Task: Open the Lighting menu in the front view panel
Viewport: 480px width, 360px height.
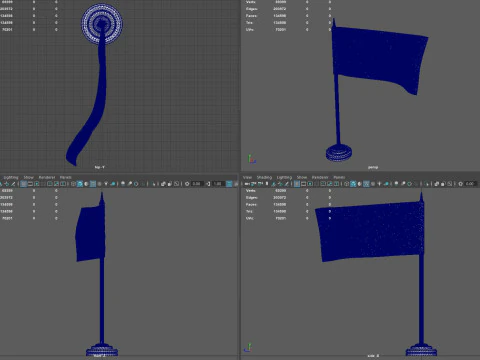Action: tap(11, 177)
